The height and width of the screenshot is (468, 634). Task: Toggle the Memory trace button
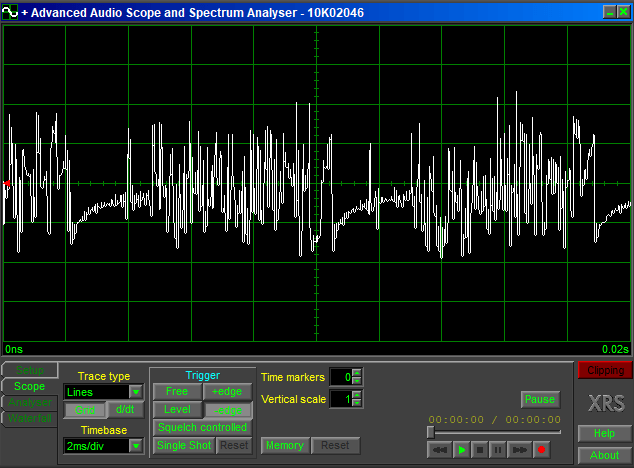tap(285, 445)
